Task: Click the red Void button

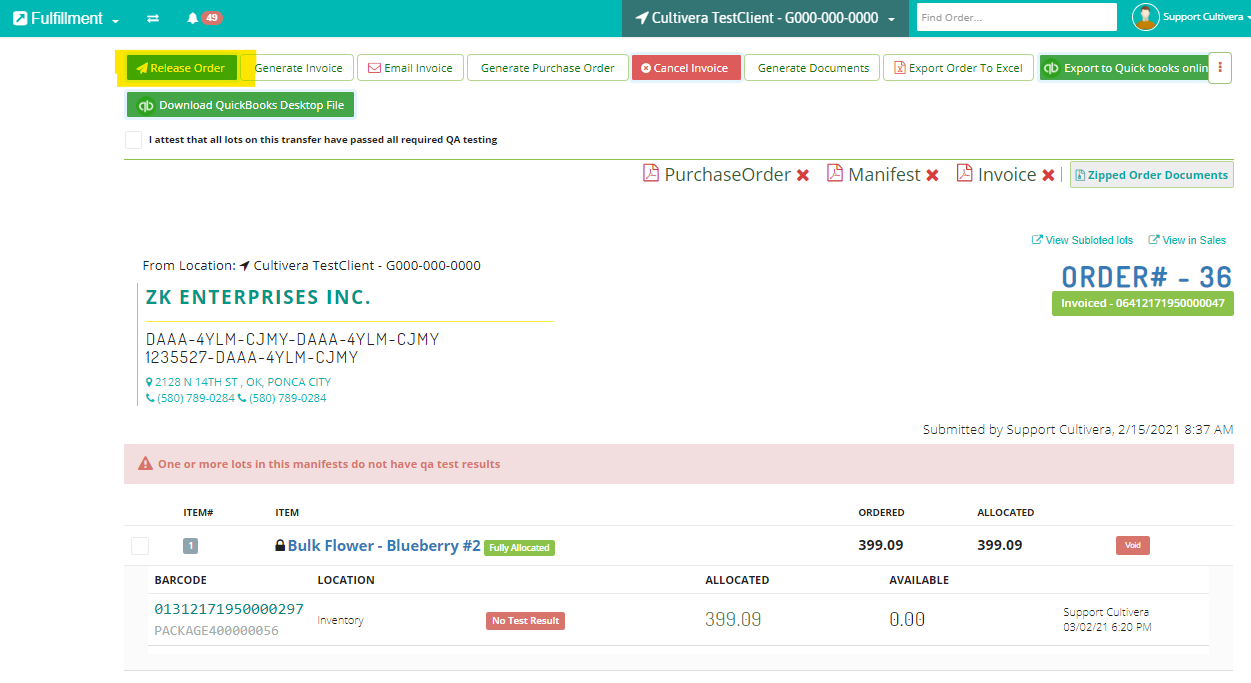Action: point(1133,546)
